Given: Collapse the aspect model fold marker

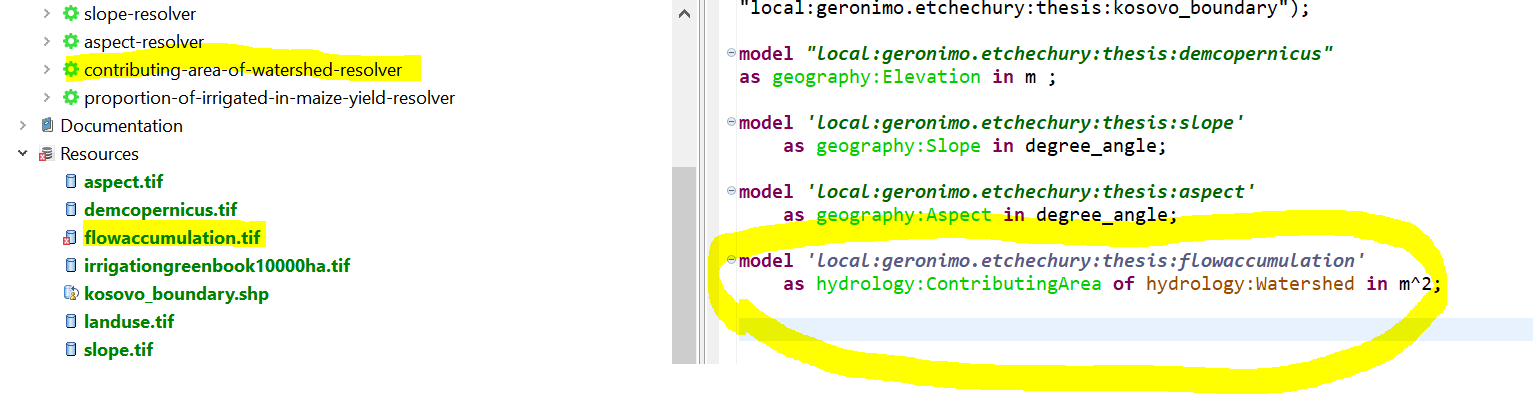Looking at the screenshot, I should 731,191.
